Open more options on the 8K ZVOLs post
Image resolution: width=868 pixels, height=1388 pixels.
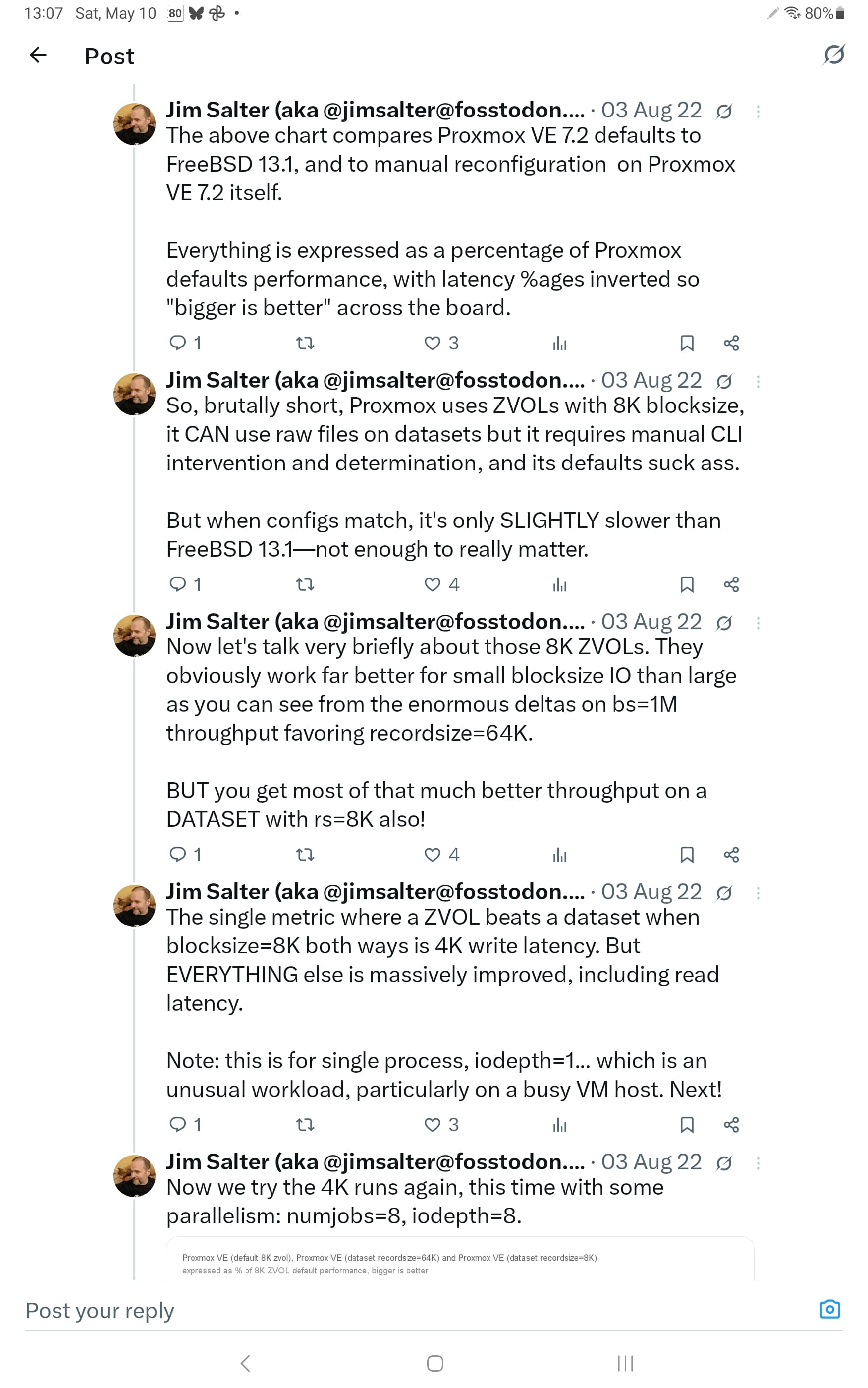pos(759,623)
